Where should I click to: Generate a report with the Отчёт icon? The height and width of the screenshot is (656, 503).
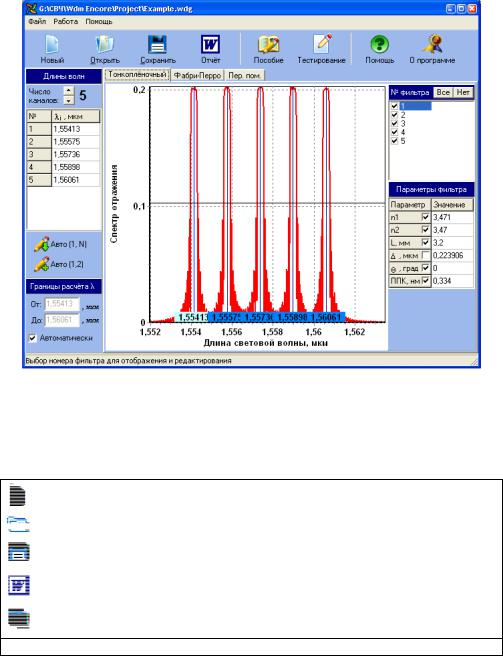point(210,45)
